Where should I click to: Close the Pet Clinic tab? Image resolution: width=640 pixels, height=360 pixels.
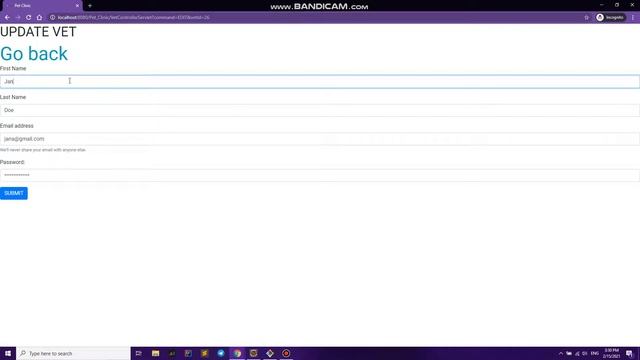pos(77,6)
